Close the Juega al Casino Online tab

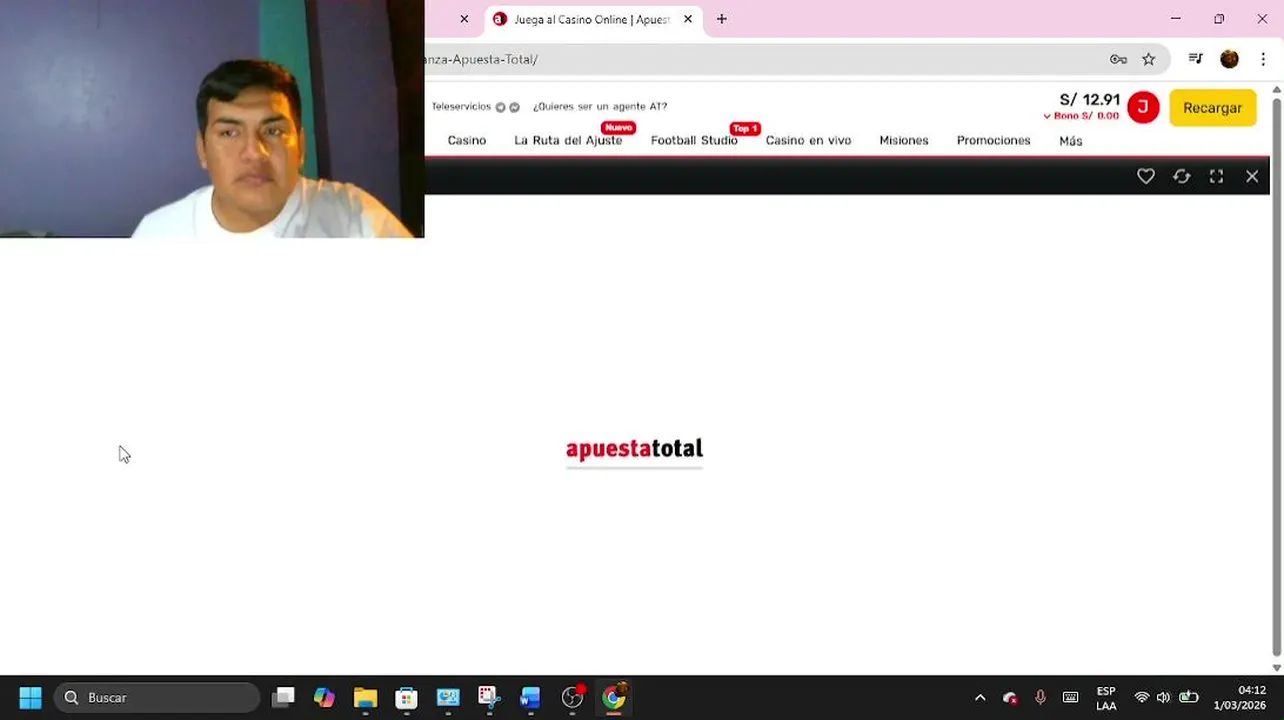coord(687,19)
